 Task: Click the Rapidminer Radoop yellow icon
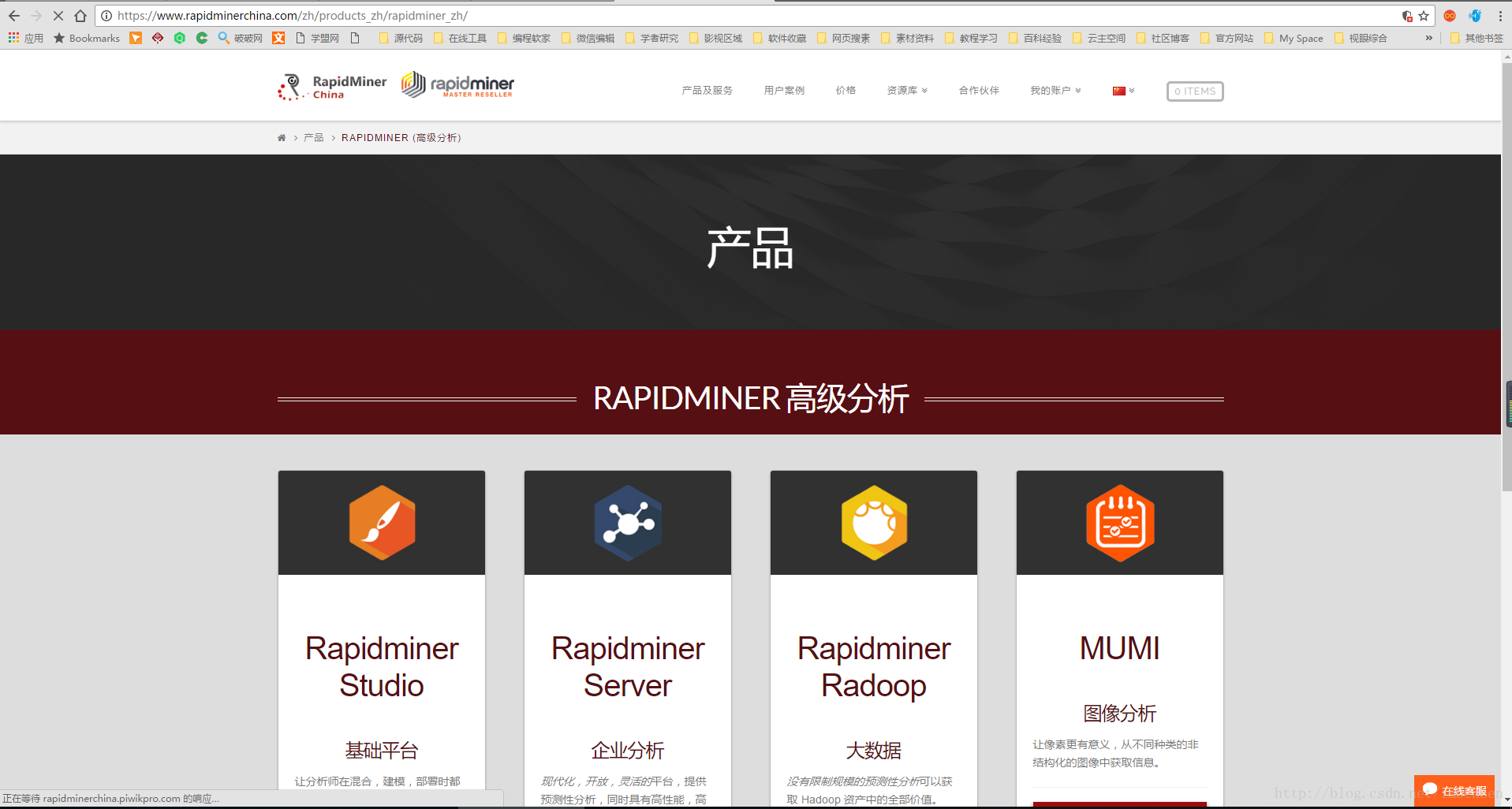[874, 523]
